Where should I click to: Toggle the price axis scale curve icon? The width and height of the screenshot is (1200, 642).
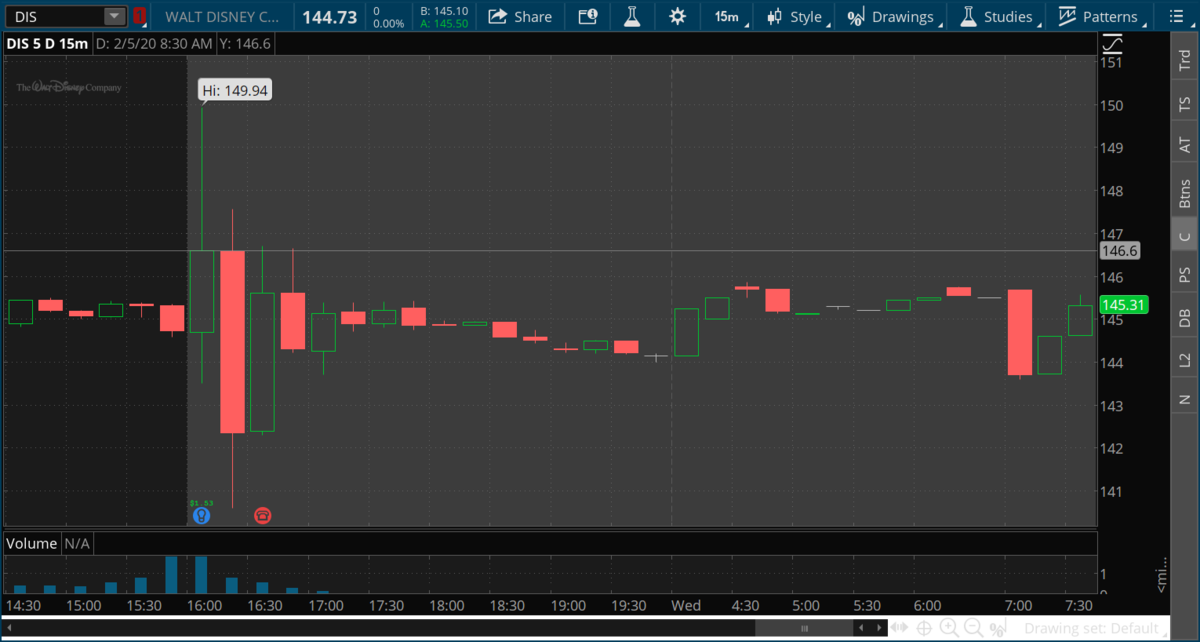click(1112, 45)
